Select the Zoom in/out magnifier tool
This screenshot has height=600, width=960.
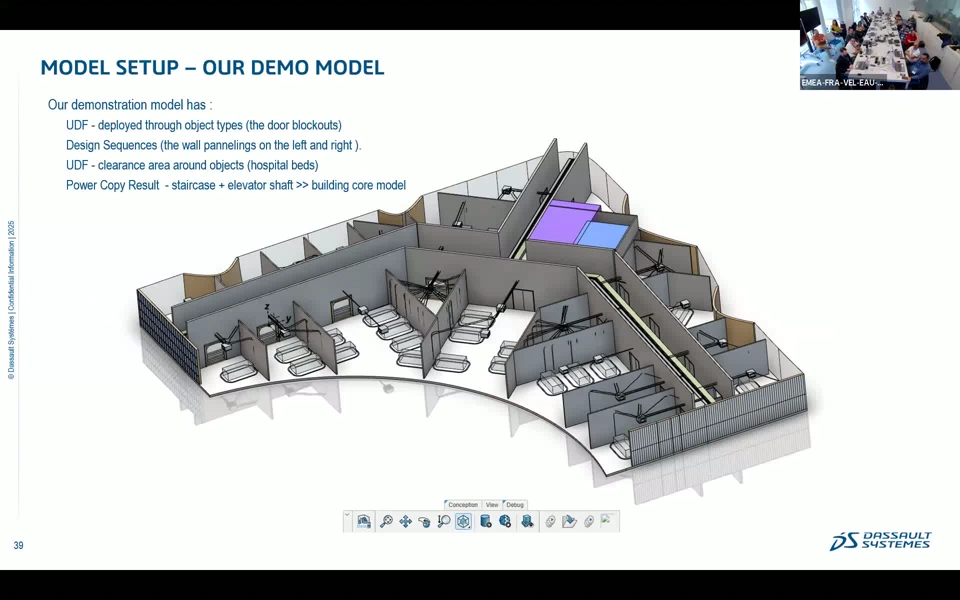444,522
